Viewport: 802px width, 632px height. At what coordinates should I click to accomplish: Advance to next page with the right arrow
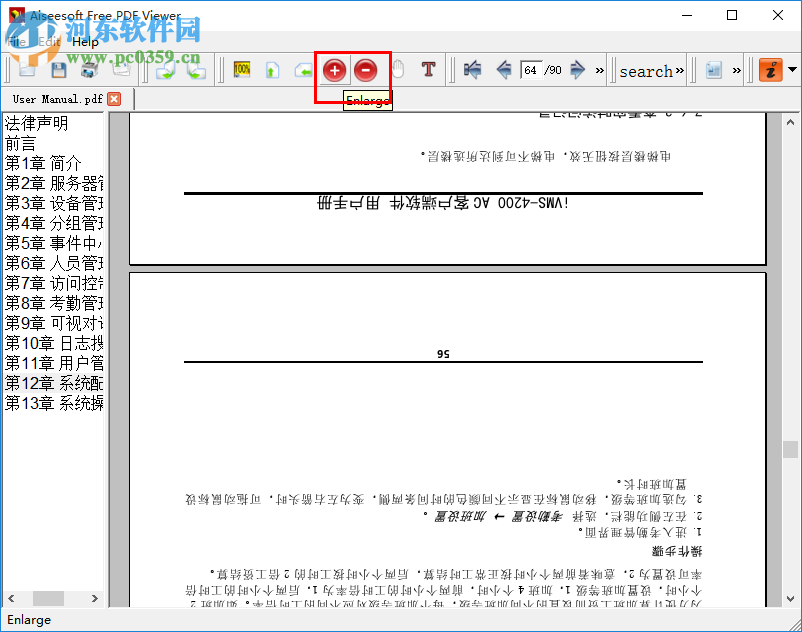pyautogui.click(x=578, y=70)
